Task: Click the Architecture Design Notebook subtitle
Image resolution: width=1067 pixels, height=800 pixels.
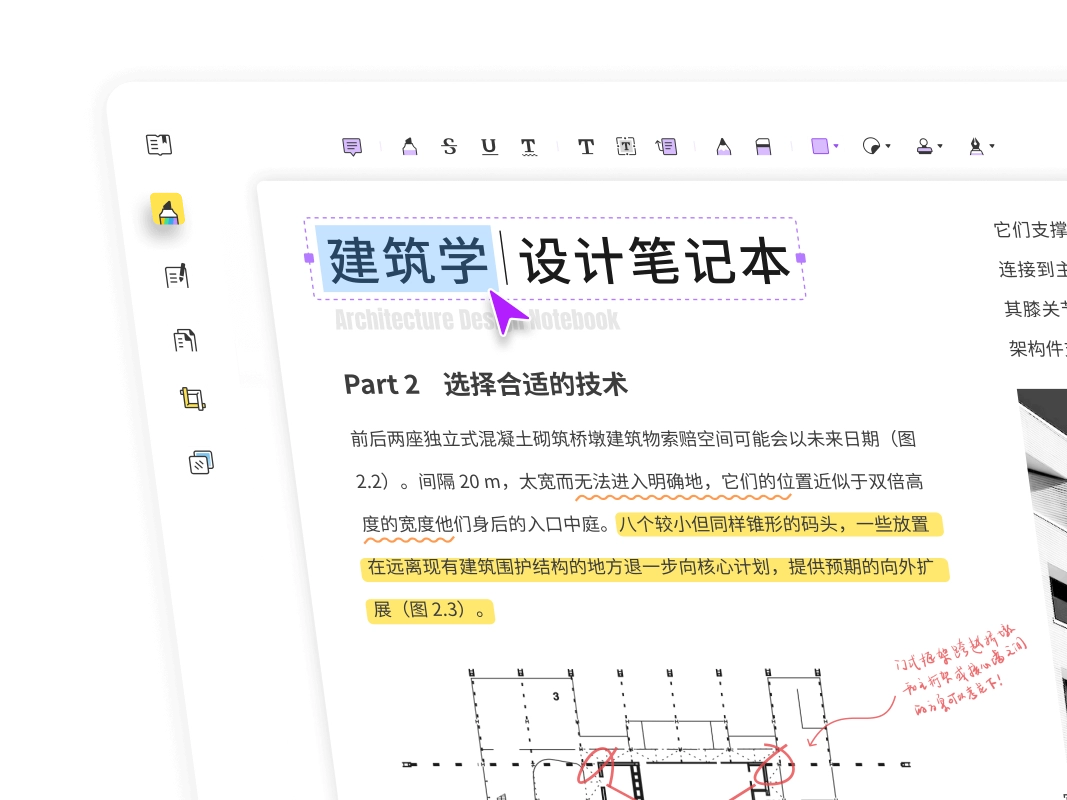Action: 477,320
